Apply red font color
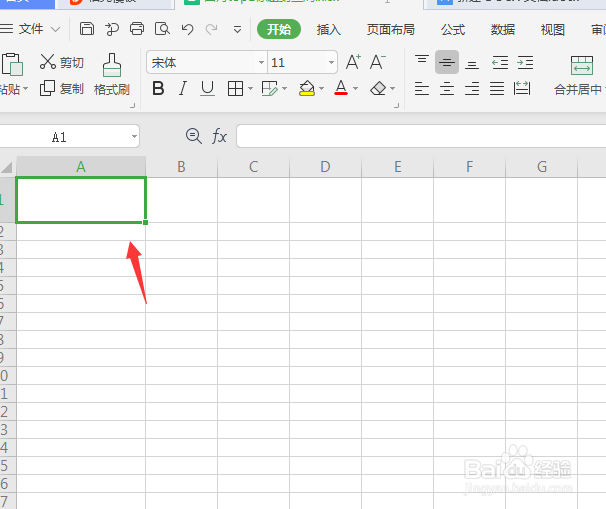 click(341, 88)
